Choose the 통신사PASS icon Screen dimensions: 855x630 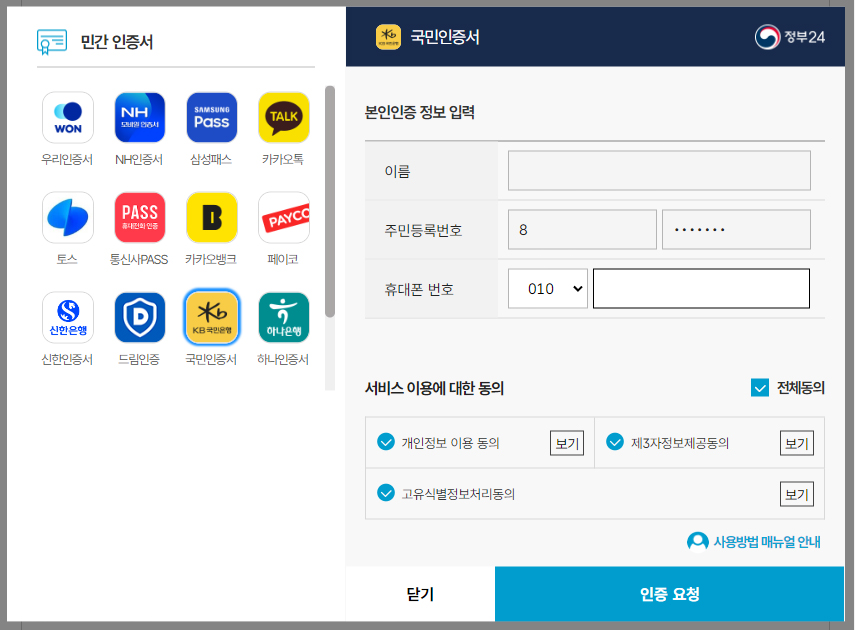point(140,217)
